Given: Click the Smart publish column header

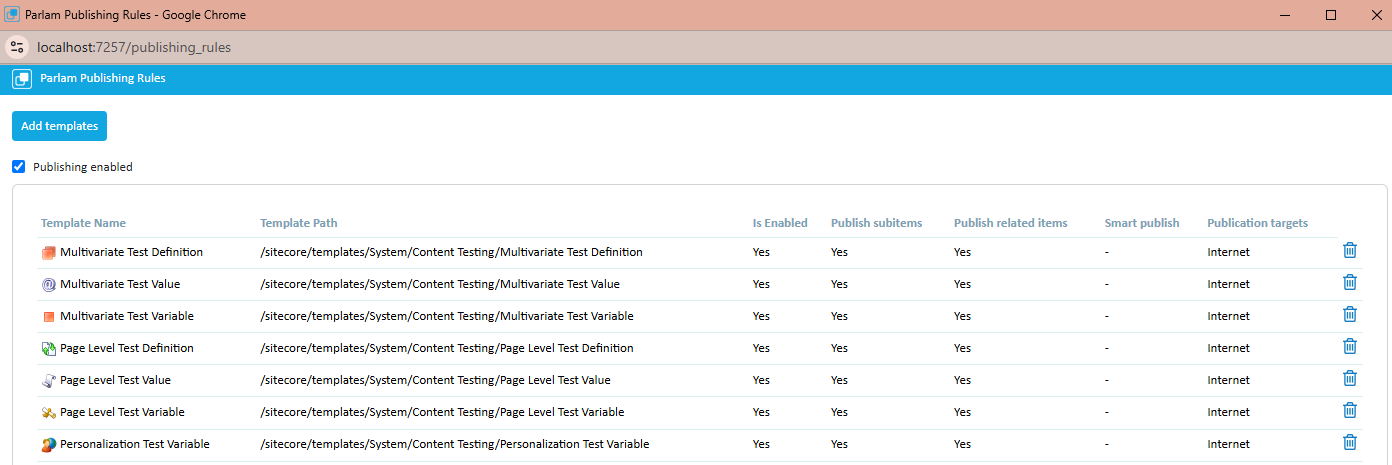Looking at the screenshot, I should pos(1142,223).
